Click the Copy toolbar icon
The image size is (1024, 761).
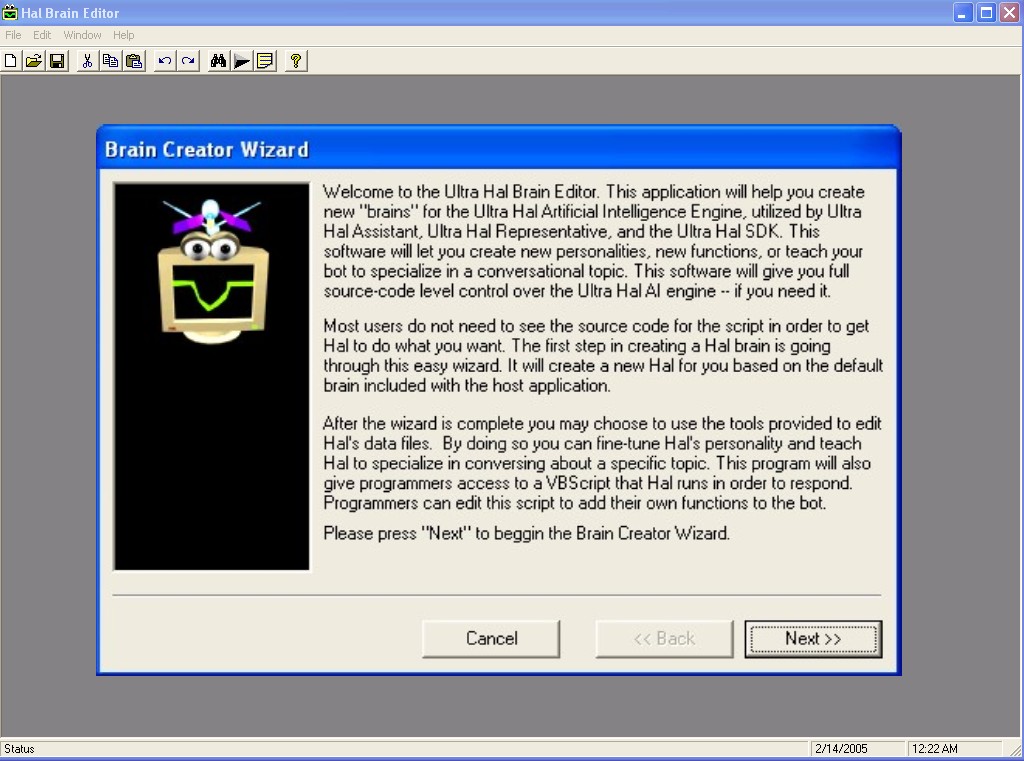(x=110, y=61)
